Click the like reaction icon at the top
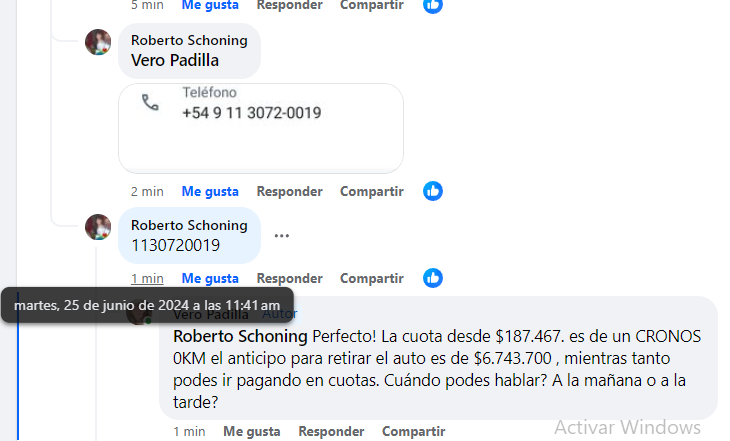The height and width of the screenshot is (441, 730). pos(433,5)
